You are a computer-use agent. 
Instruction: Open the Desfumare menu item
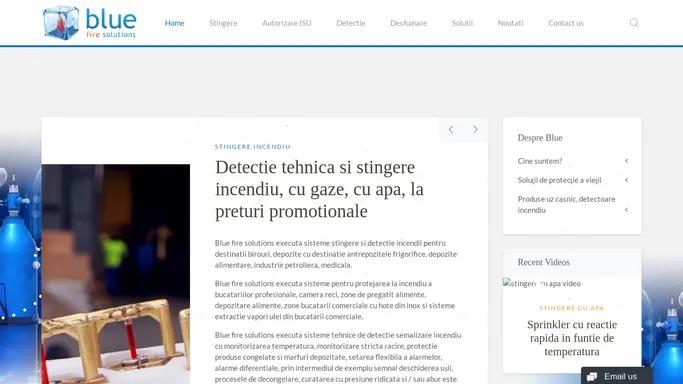(x=409, y=23)
